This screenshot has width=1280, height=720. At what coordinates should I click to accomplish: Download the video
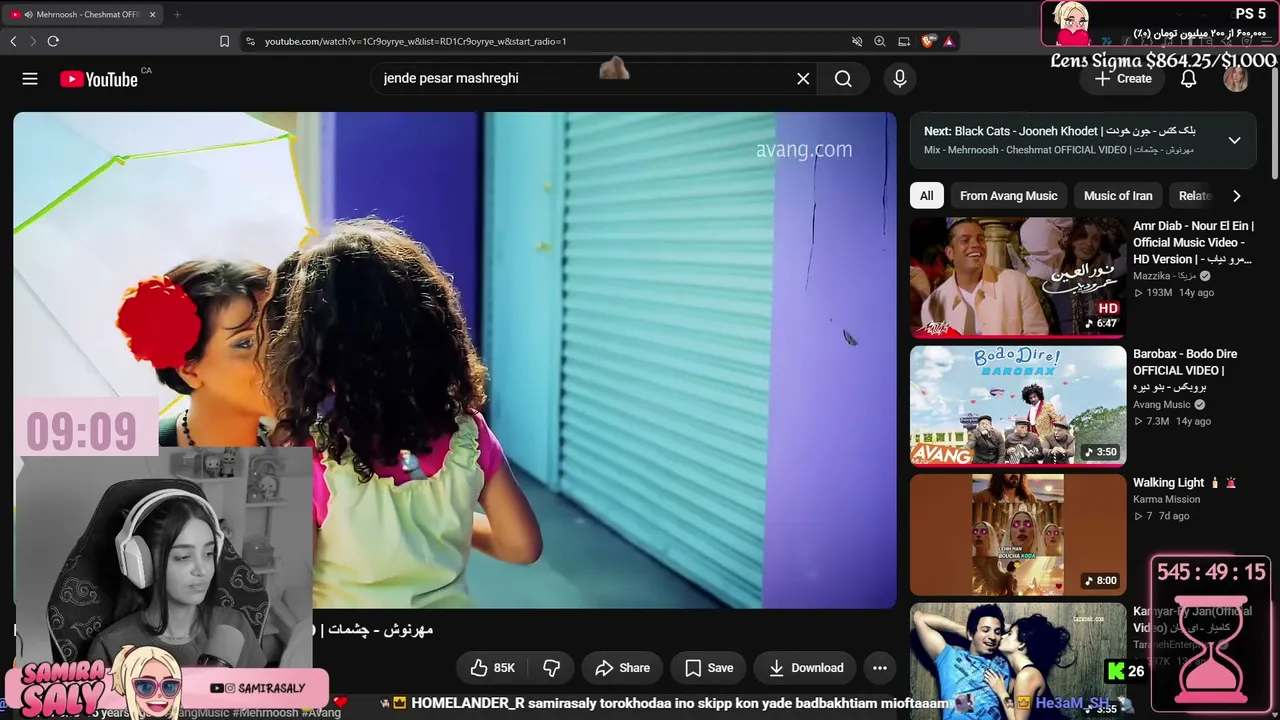point(806,668)
